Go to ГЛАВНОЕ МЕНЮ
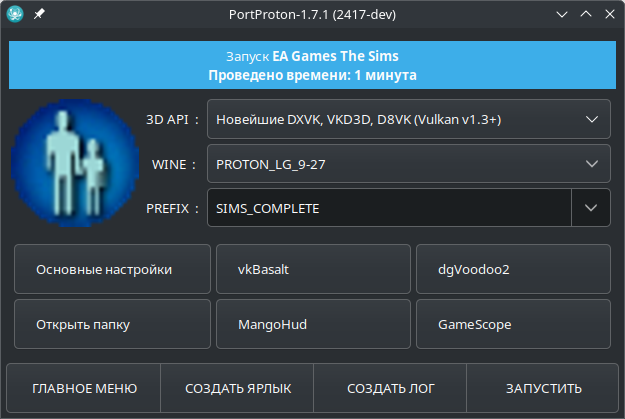Screen dimensions: 625x419 84,388
